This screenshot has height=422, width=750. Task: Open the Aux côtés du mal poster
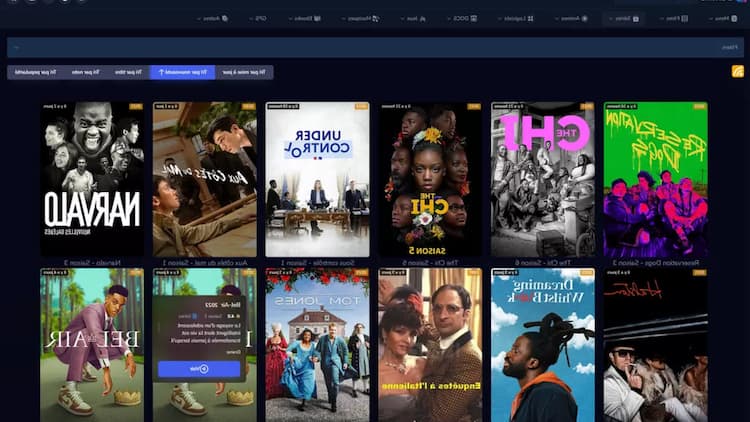point(205,179)
